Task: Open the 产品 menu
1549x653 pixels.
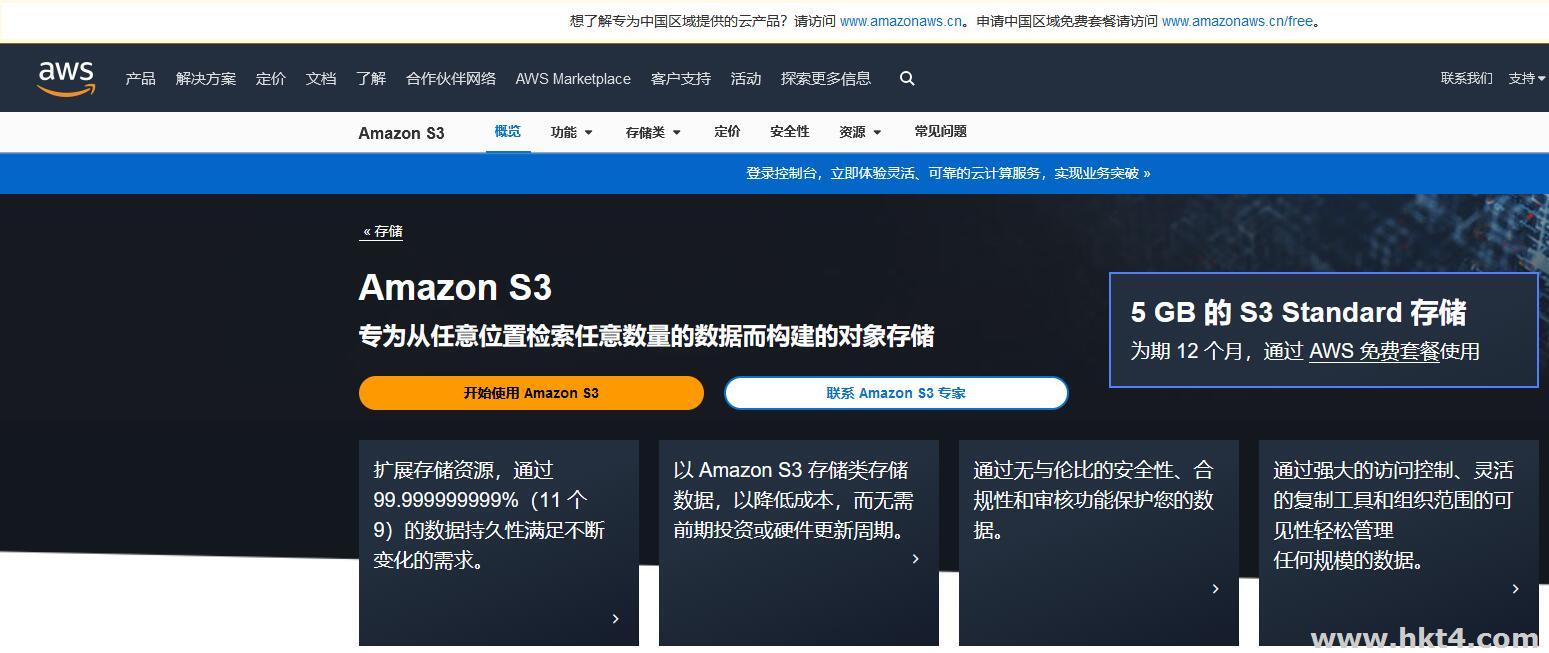Action: click(140, 78)
